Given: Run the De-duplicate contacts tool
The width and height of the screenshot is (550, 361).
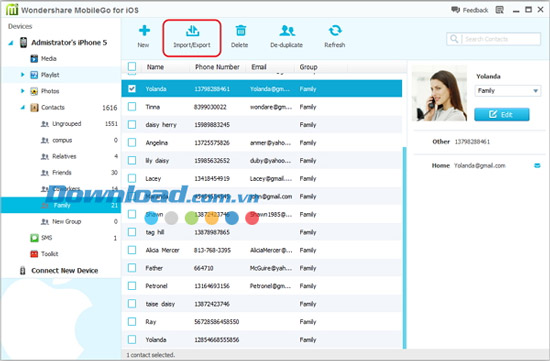Looking at the screenshot, I should [287, 36].
